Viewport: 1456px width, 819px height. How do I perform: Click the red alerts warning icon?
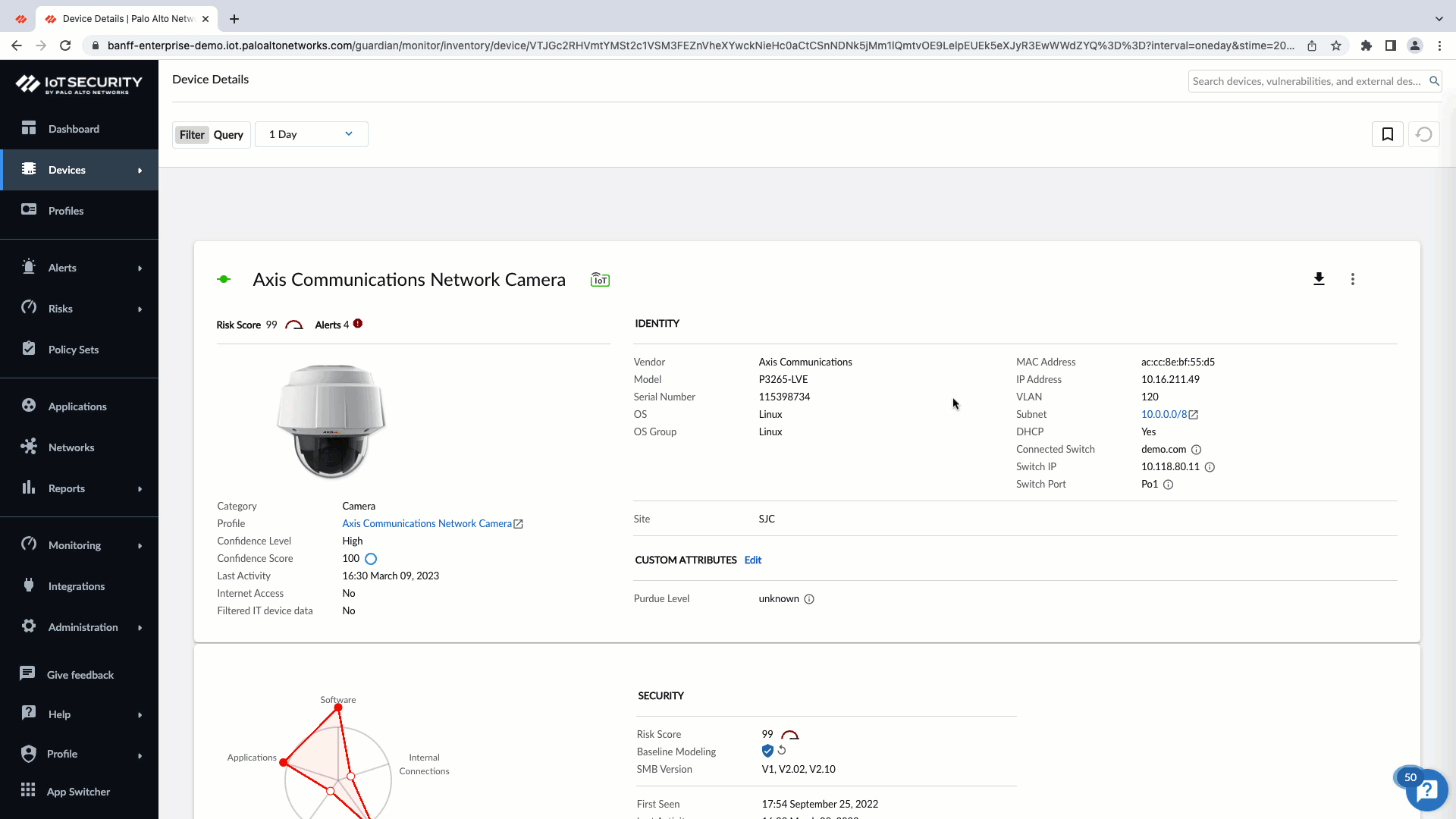[358, 324]
